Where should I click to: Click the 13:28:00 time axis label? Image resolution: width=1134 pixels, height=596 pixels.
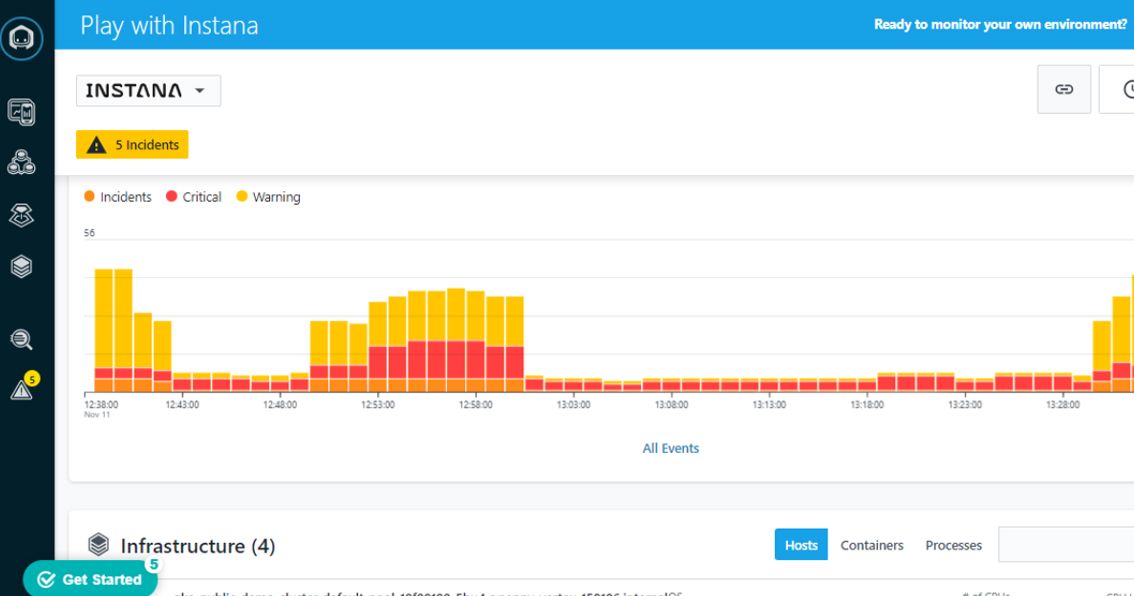point(1062,405)
